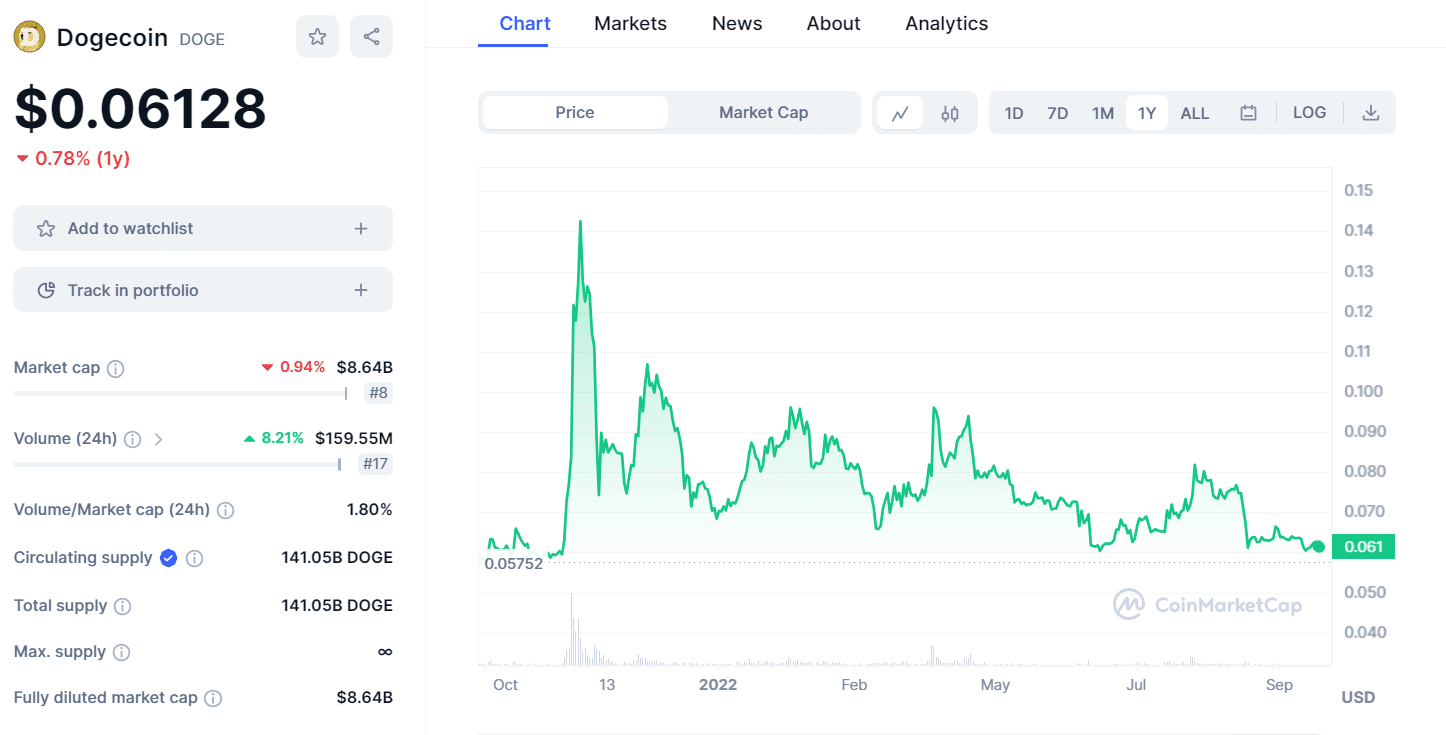The height and width of the screenshot is (735, 1446).
Task: Star Dogecoin as a favorite
Action: (x=317, y=37)
